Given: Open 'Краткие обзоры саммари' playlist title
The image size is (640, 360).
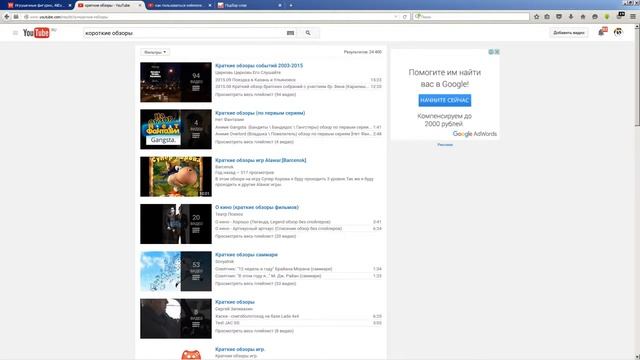Looking at the screenshot, I should [x=246, y=255].
